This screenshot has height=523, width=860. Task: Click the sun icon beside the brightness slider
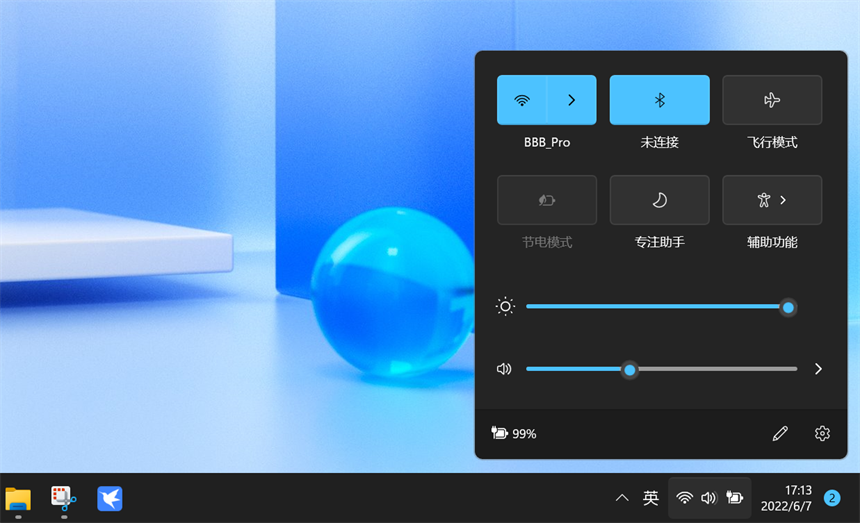pos(505,307)
